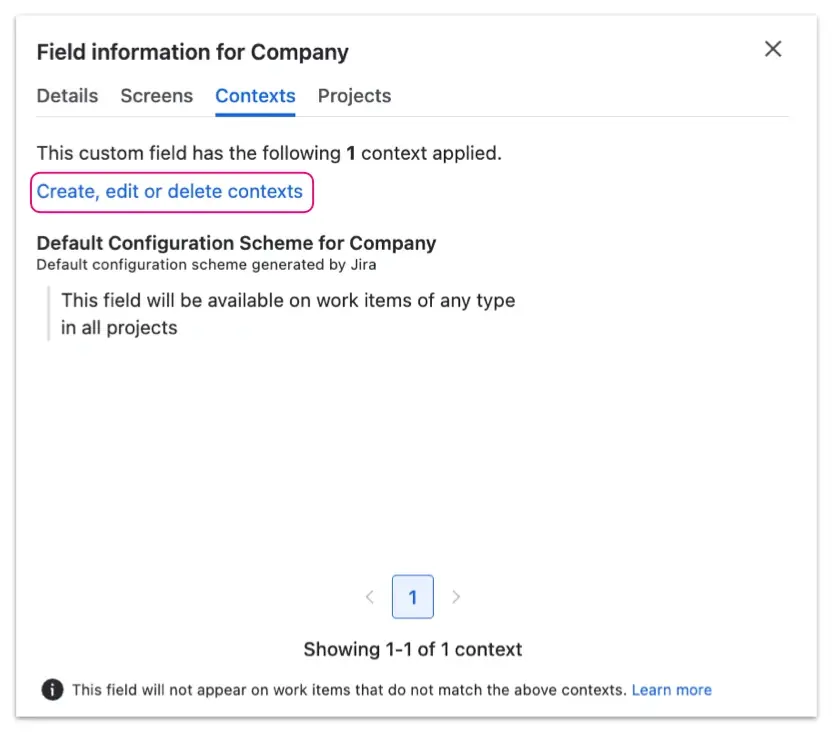Viewport: 838px width, 738px height.
Task: Select page 1 in pagination
Action: tap(413, 596)
